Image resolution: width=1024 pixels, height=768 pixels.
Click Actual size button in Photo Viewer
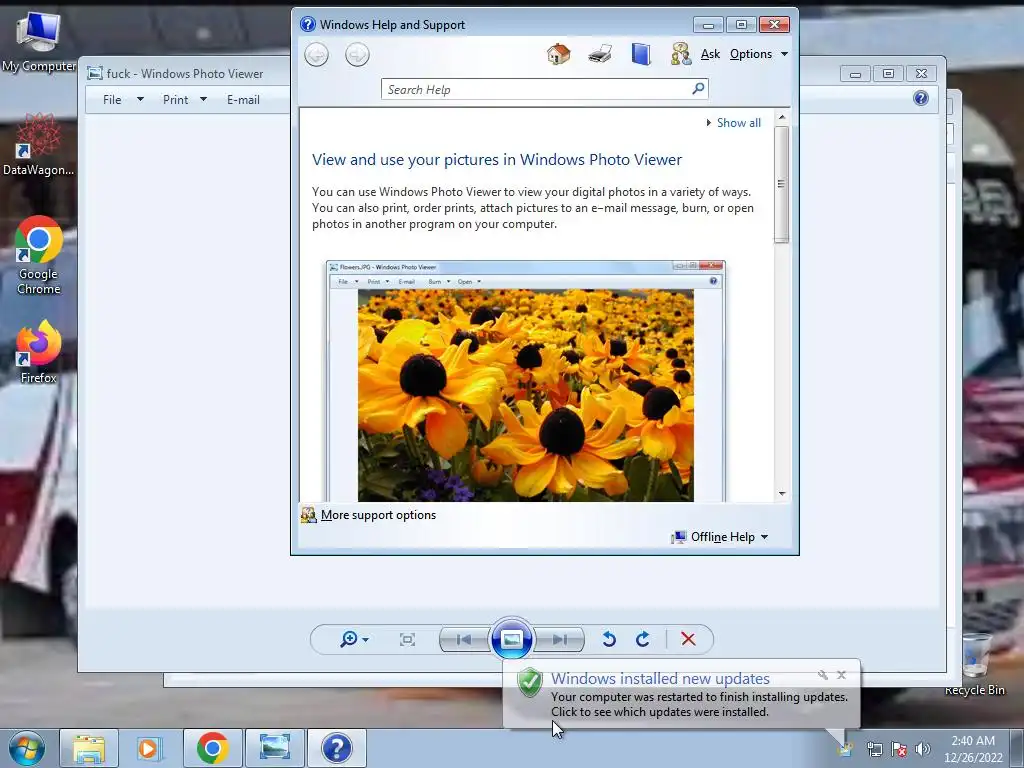[x=408, y=639]
